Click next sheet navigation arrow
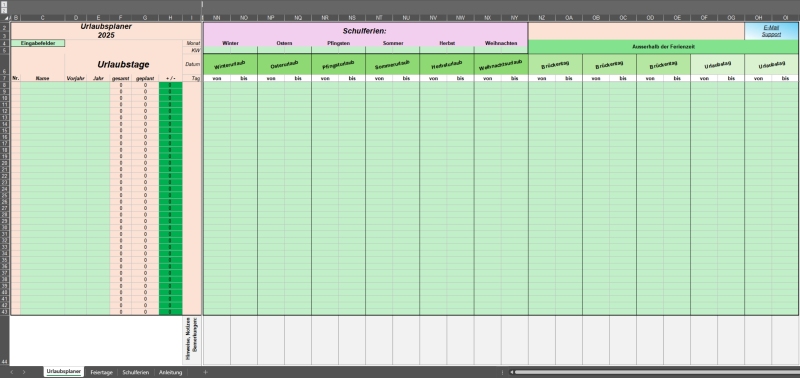 click(x=24, y=372)
